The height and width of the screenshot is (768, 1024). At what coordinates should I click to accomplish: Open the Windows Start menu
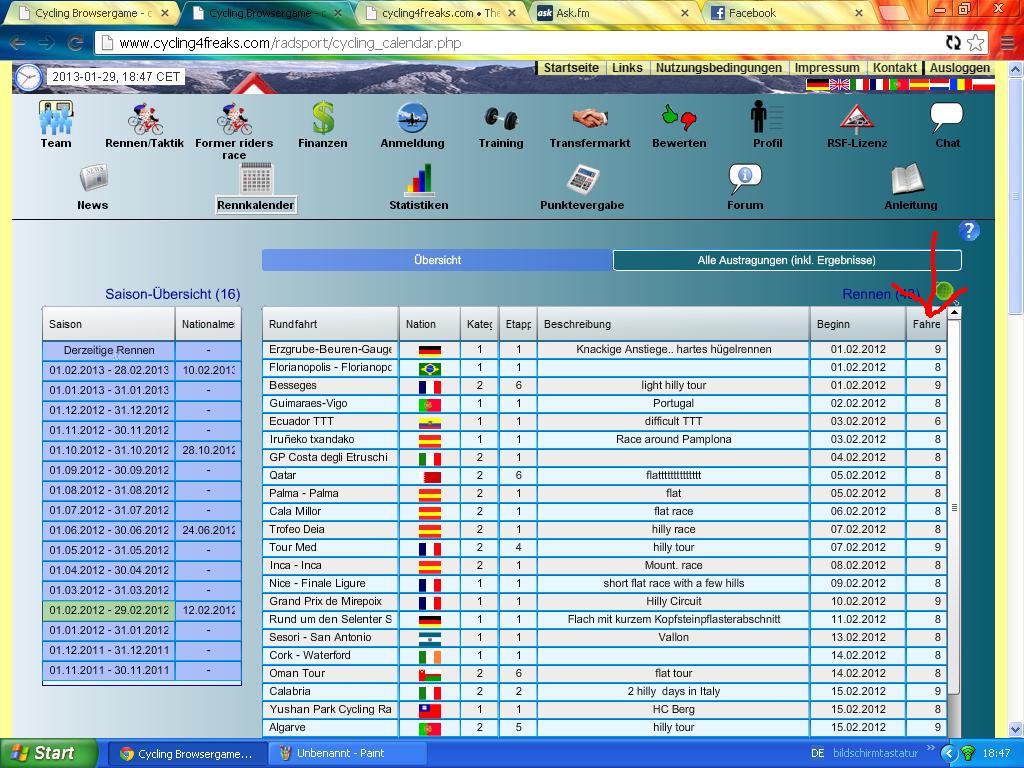tap(48, 753)
